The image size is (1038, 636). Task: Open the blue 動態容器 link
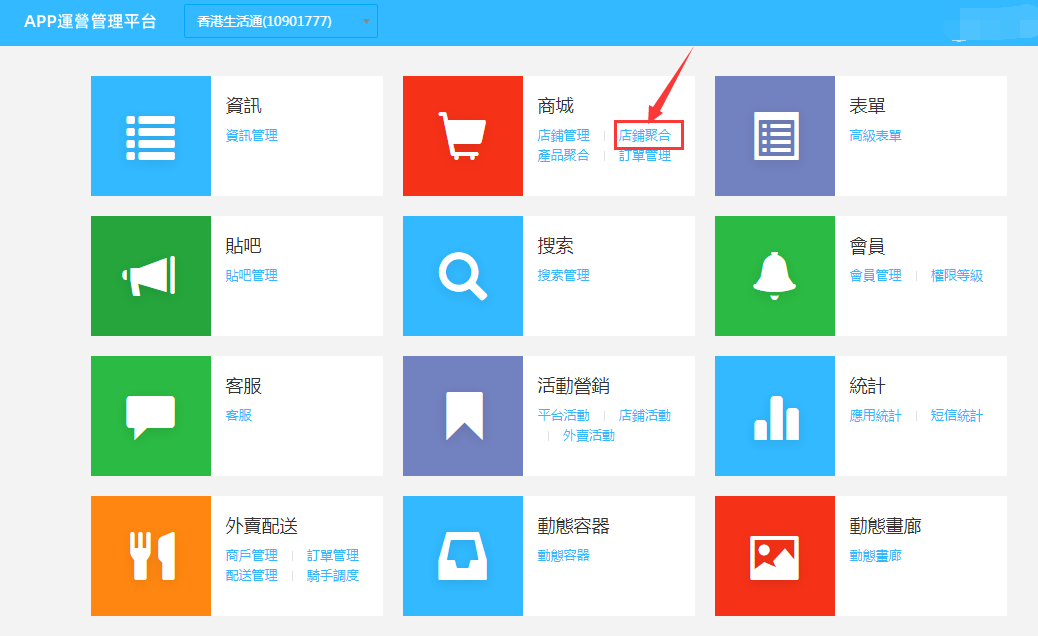point(563,555)
